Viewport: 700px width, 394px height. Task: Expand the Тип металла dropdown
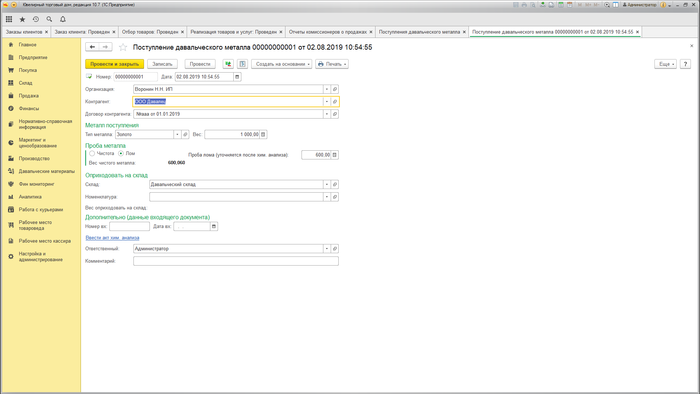click(x=177, y=134)
